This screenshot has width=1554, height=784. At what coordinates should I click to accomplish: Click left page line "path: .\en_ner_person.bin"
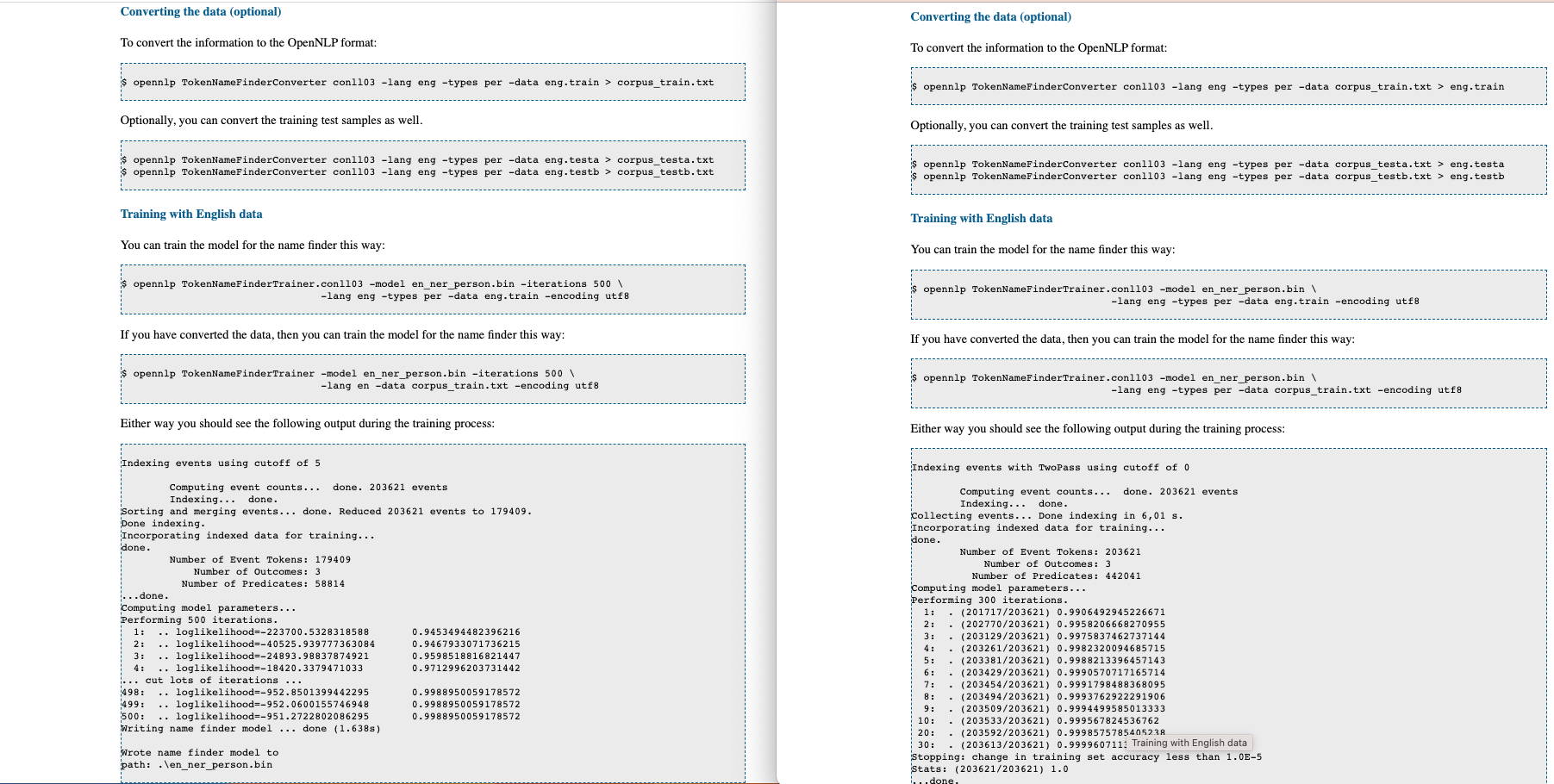coord(197,765)
